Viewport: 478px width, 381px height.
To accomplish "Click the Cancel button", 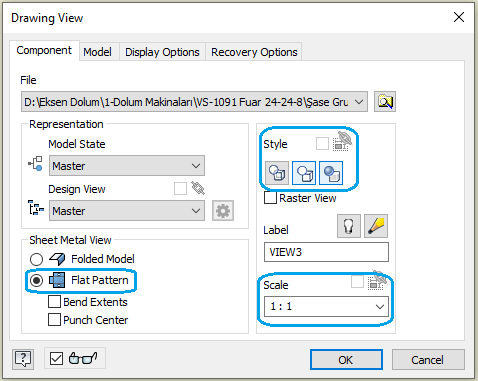I will click(x=428, y=360).
